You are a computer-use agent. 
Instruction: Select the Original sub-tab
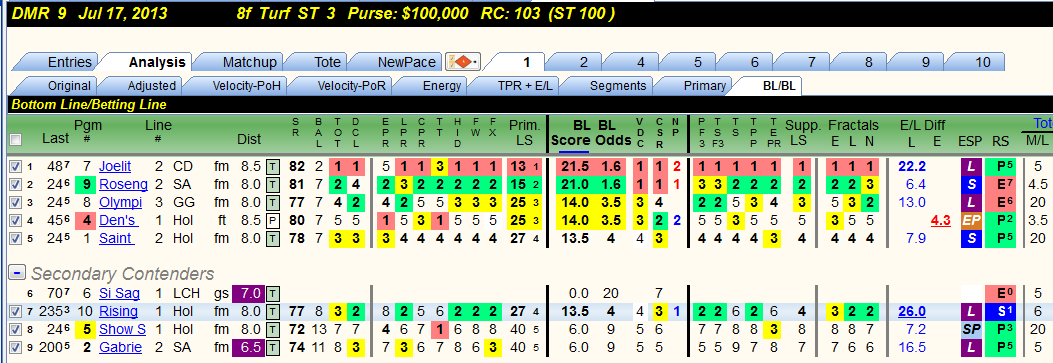[x=68, y=86]
